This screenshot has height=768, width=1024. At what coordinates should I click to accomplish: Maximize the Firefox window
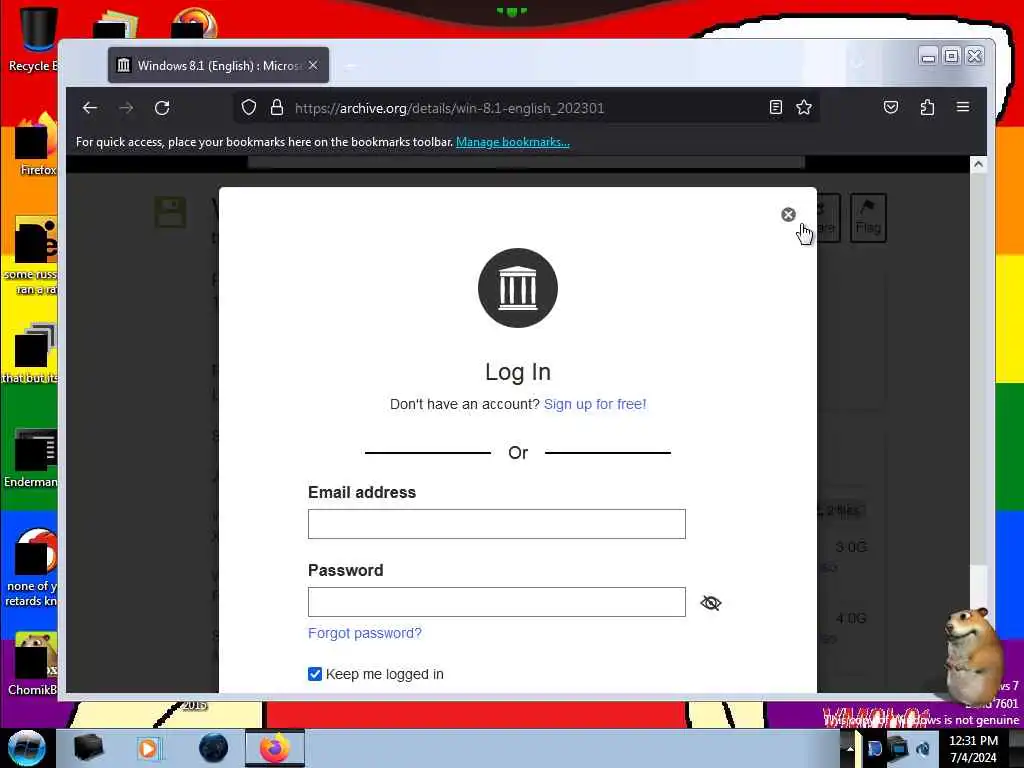pyautogui.click(x=952, y=57)
